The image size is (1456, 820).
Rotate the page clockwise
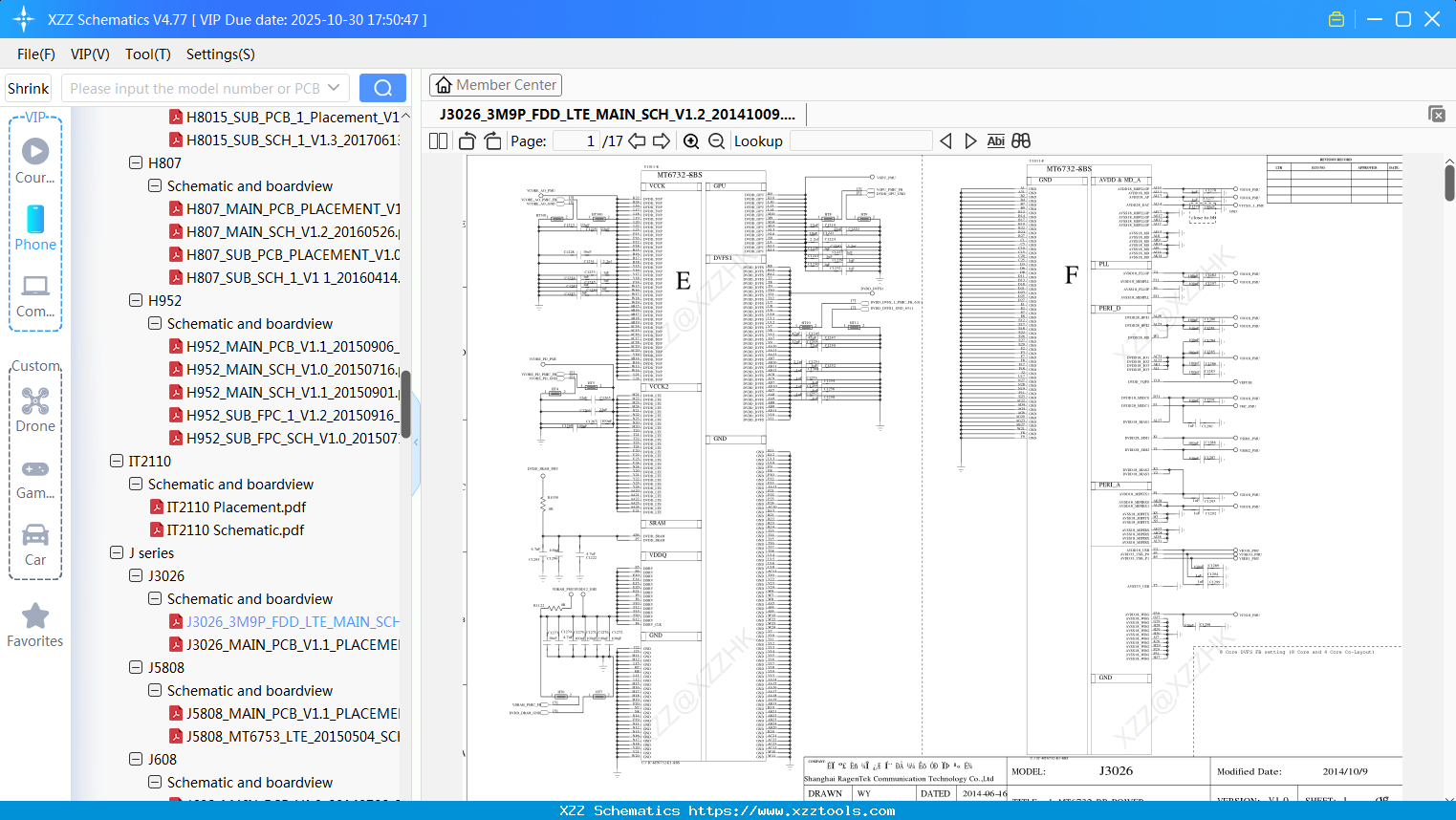pyautogui.click(x=491, y=140)
